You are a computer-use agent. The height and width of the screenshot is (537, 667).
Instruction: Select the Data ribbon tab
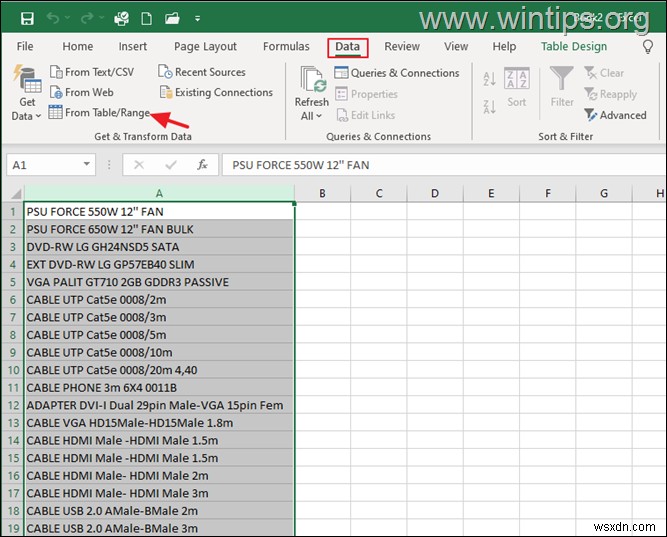point(348,47)
